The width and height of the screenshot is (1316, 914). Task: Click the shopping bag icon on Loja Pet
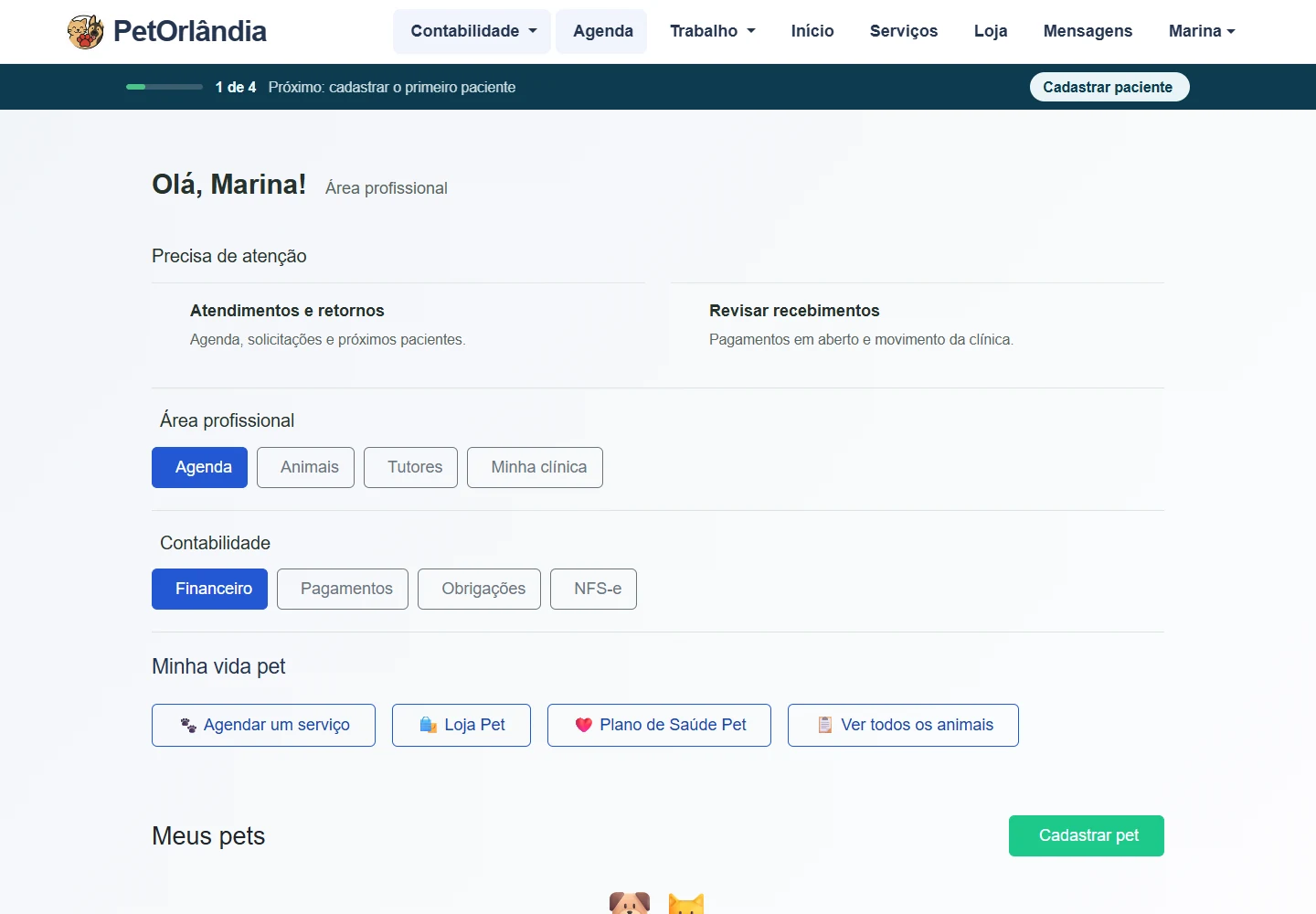point(428,725)
